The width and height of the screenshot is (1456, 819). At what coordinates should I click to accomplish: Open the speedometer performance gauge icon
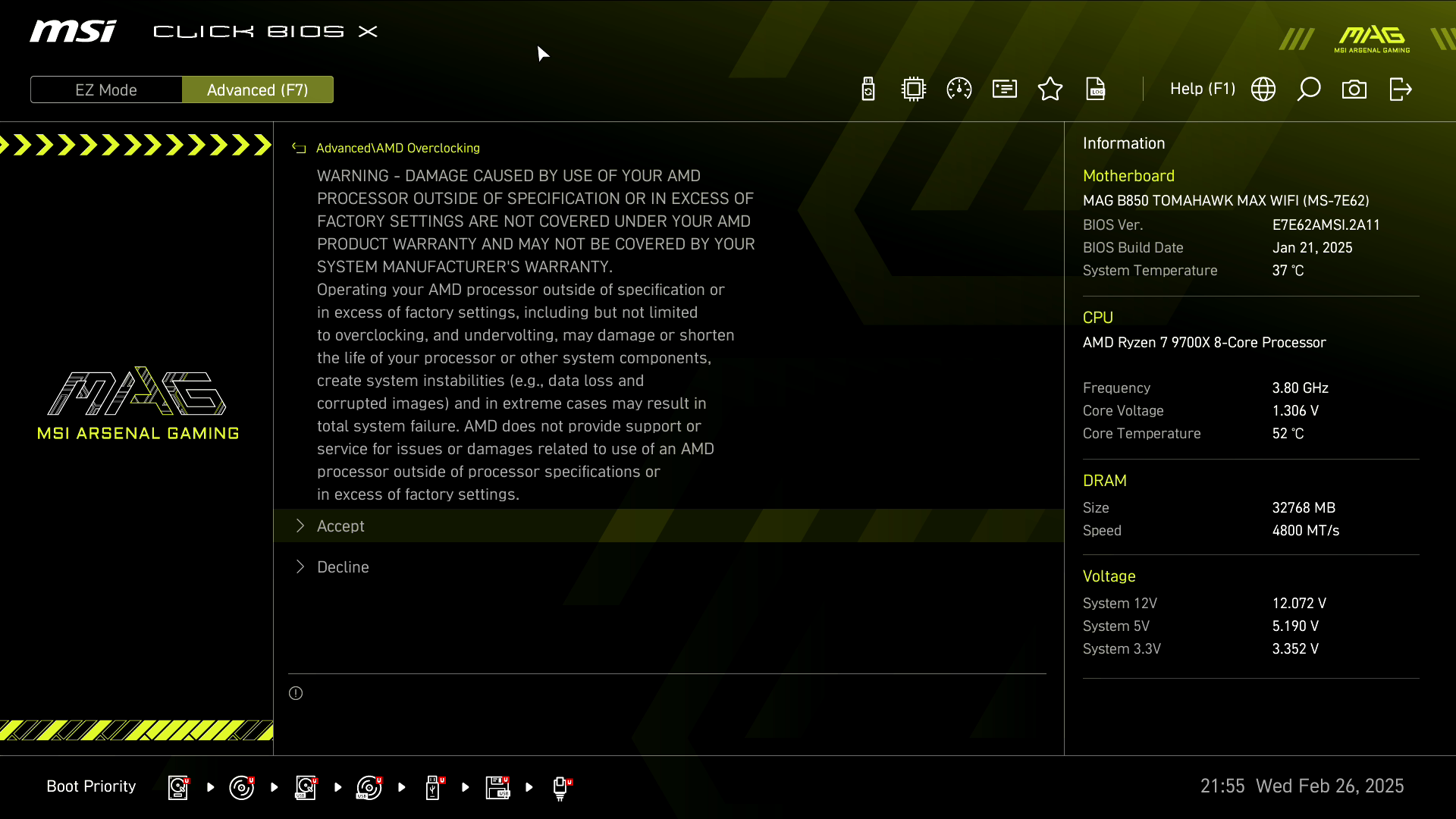point(959,89)
